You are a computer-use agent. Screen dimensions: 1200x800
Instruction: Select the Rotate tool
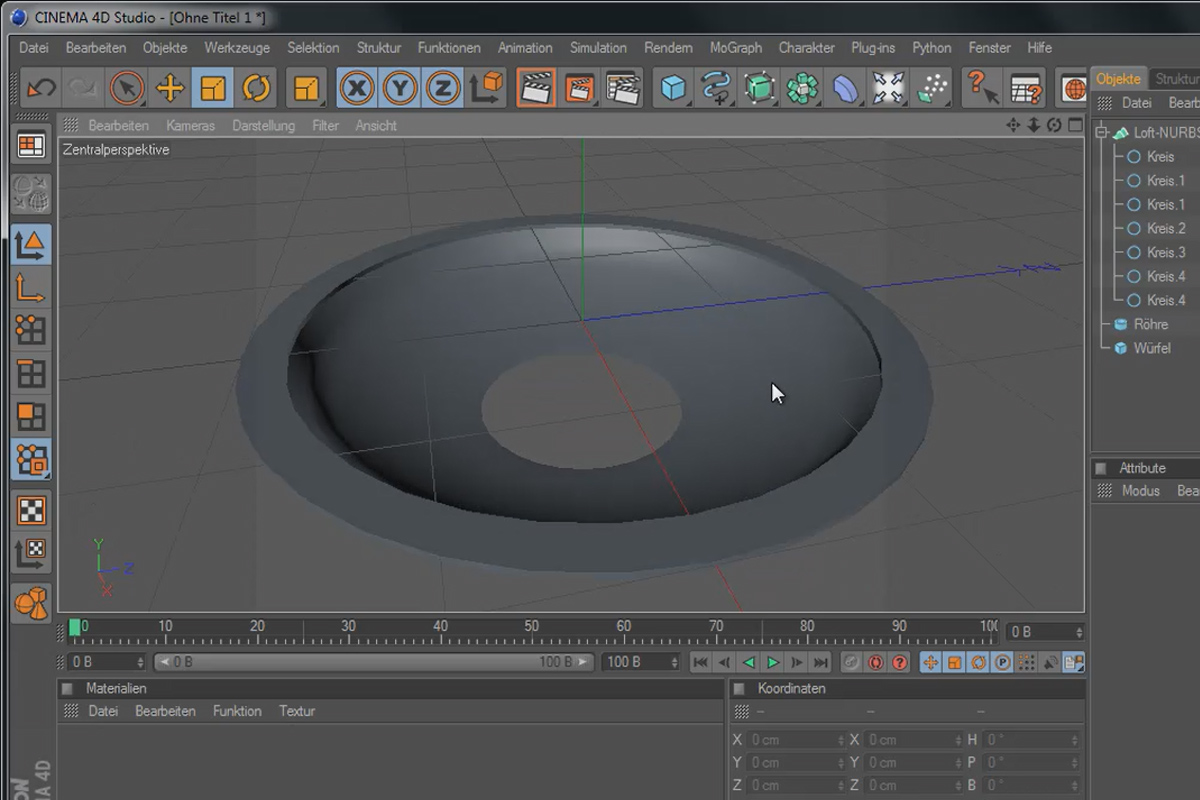click(x=256, y=89)
